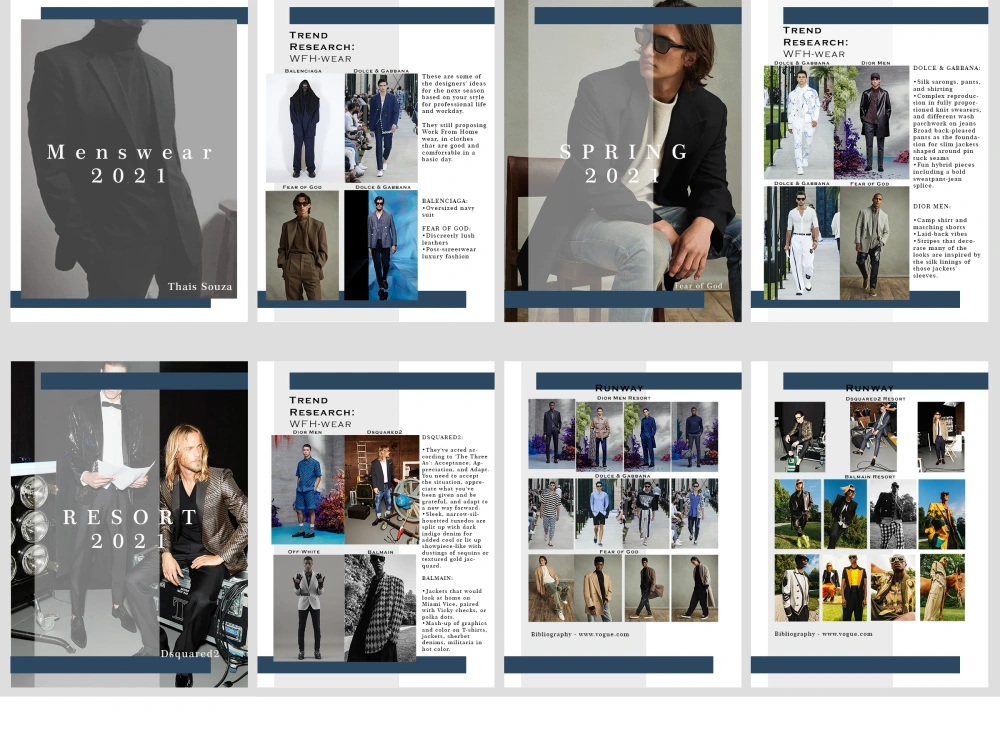Click the "Dior Men Resort" runway label
This screenshot has width=1000, height=750.
coord(623,398)
